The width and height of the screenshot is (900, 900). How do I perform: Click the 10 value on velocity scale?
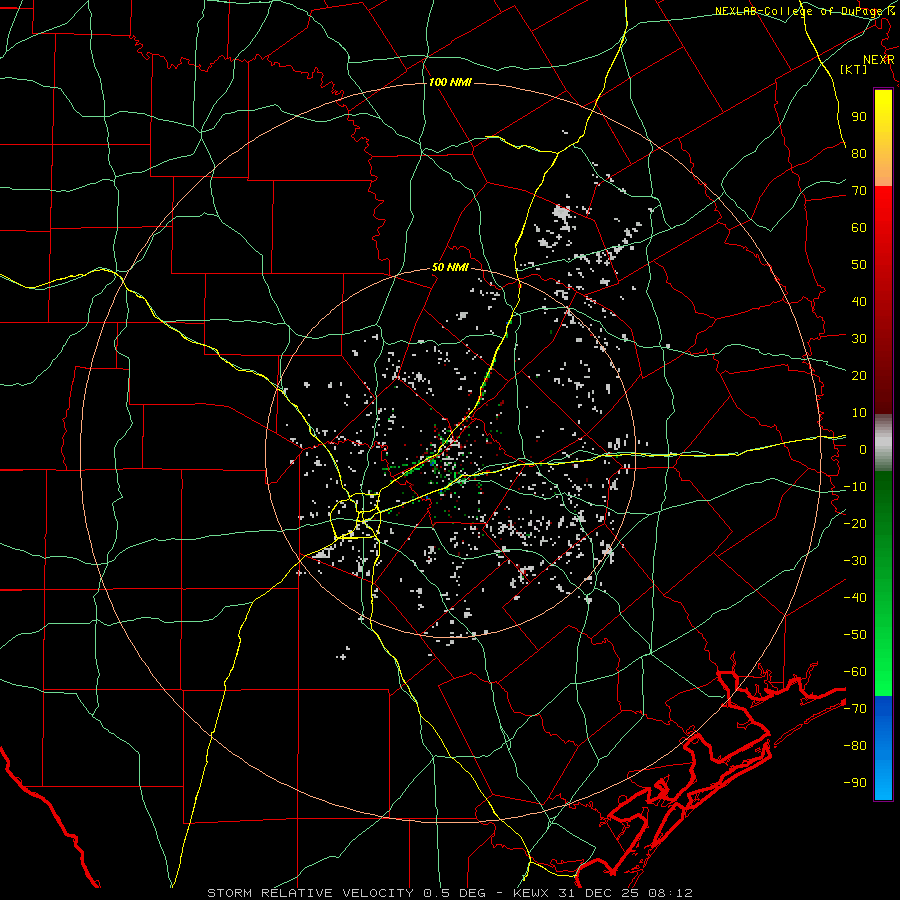(859, 413)
